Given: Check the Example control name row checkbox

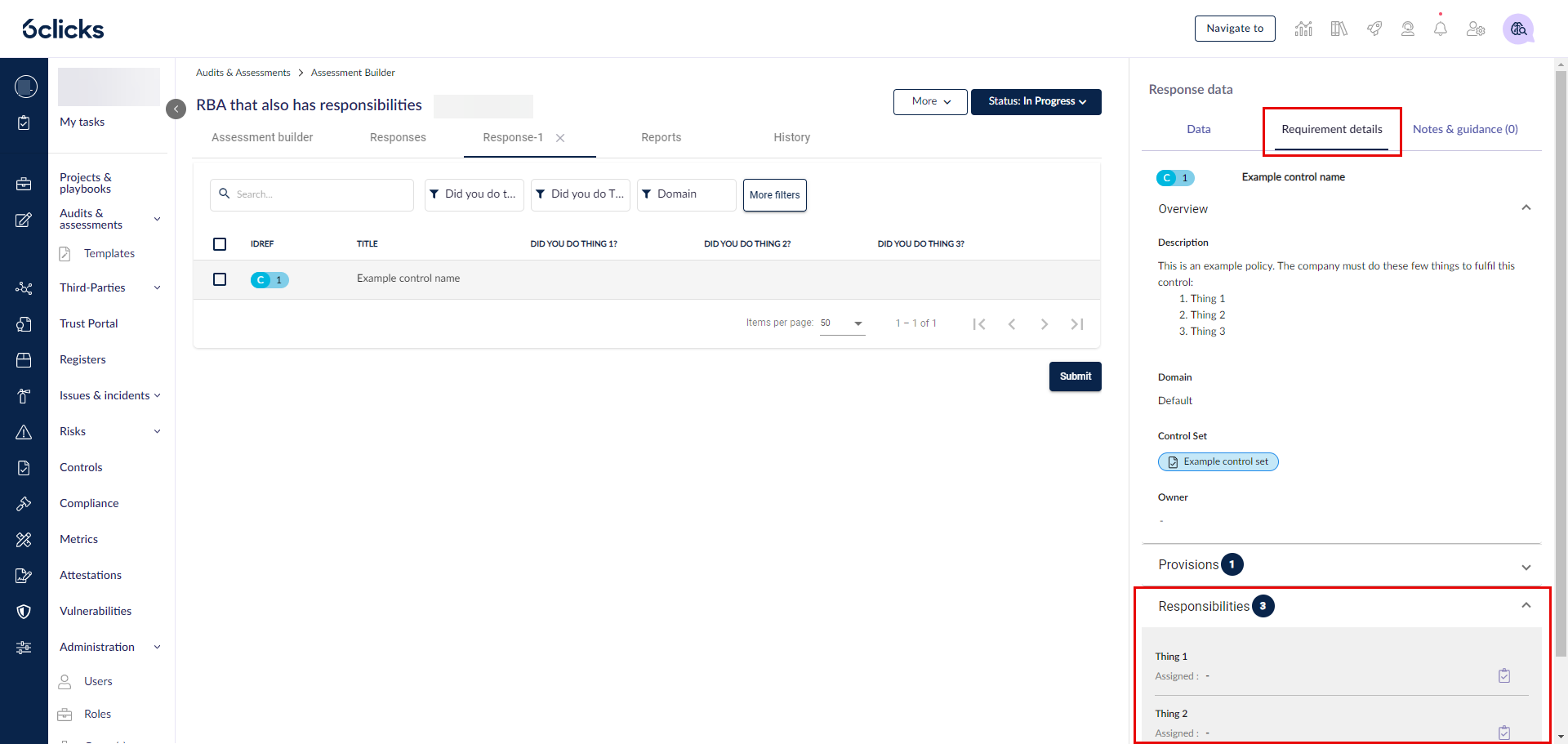Looking at the screenshot, I should pyautogui.click(x=220, y=279).
